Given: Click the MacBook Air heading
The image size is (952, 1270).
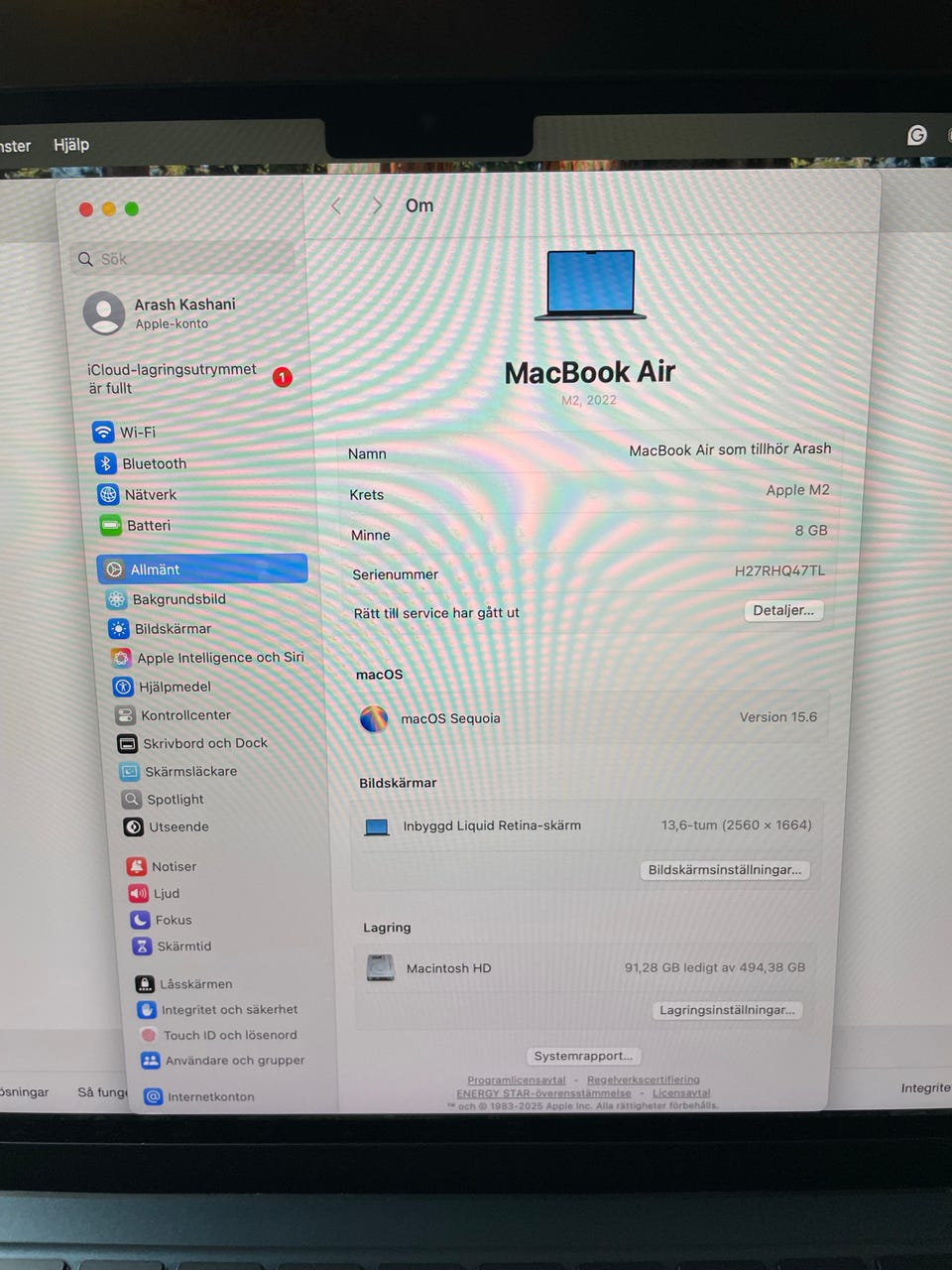Looking at the screenshot, I should pyautogui.click(x=590, y=373).
